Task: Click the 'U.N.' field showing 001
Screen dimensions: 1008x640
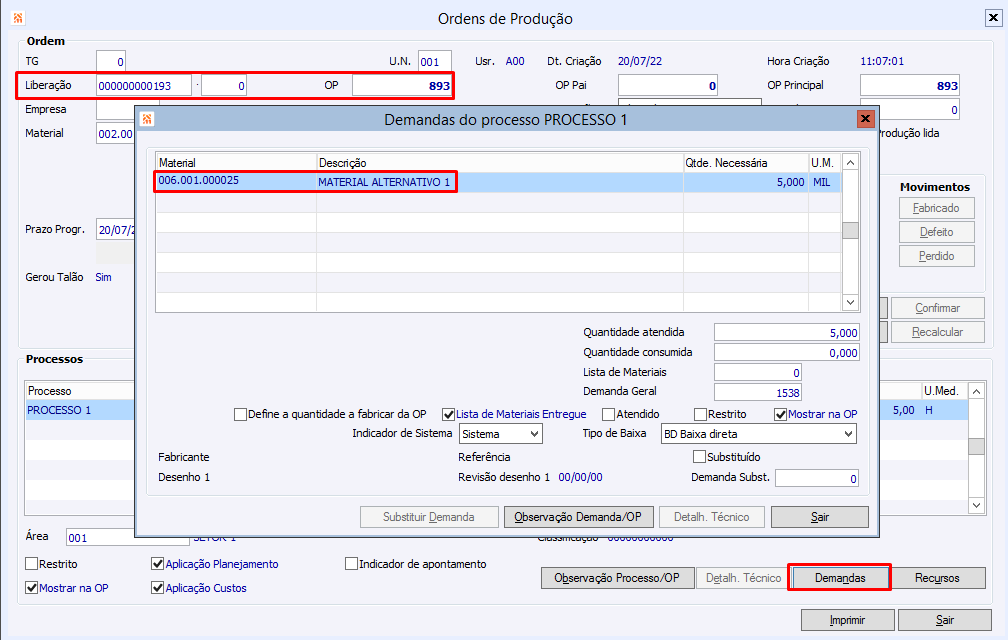Action: click(x=435, y=62)
